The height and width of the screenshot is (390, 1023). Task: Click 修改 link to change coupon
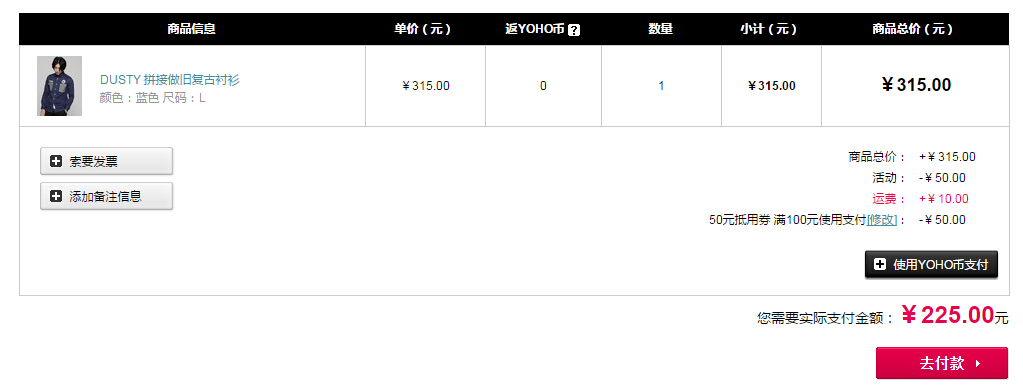point(882,220)
